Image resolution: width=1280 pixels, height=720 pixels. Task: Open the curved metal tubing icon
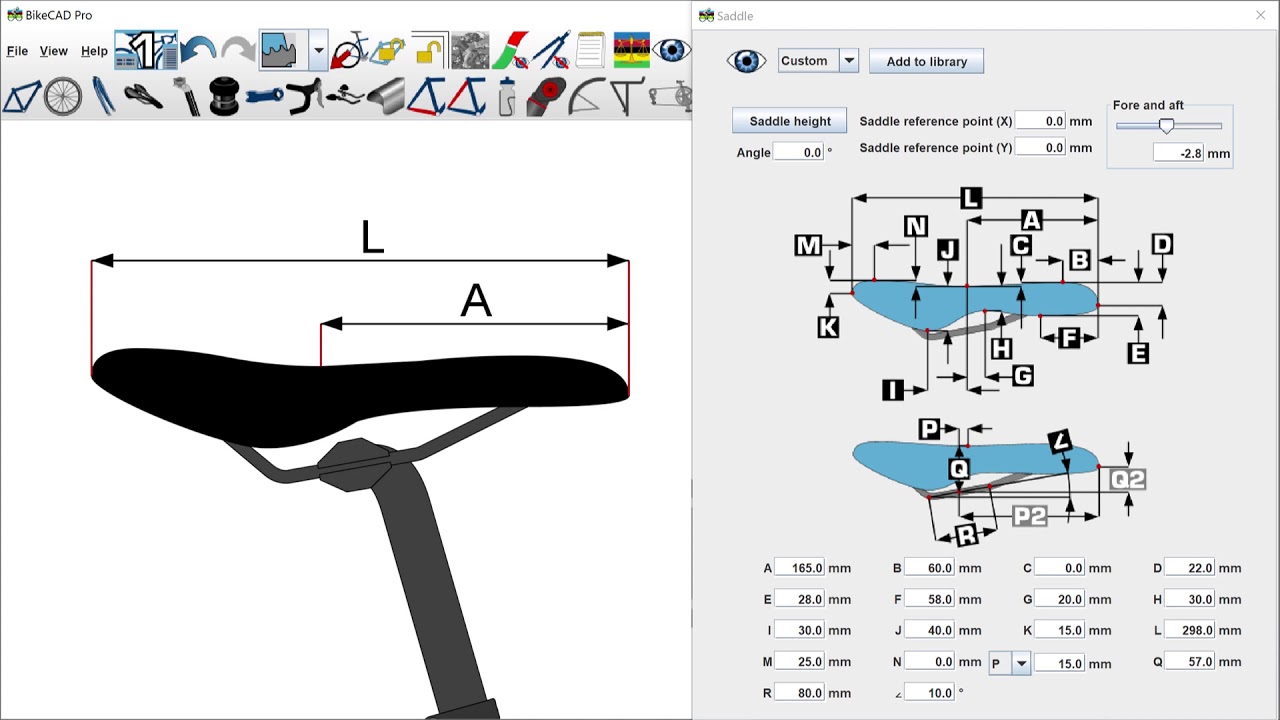coord(385,97)
